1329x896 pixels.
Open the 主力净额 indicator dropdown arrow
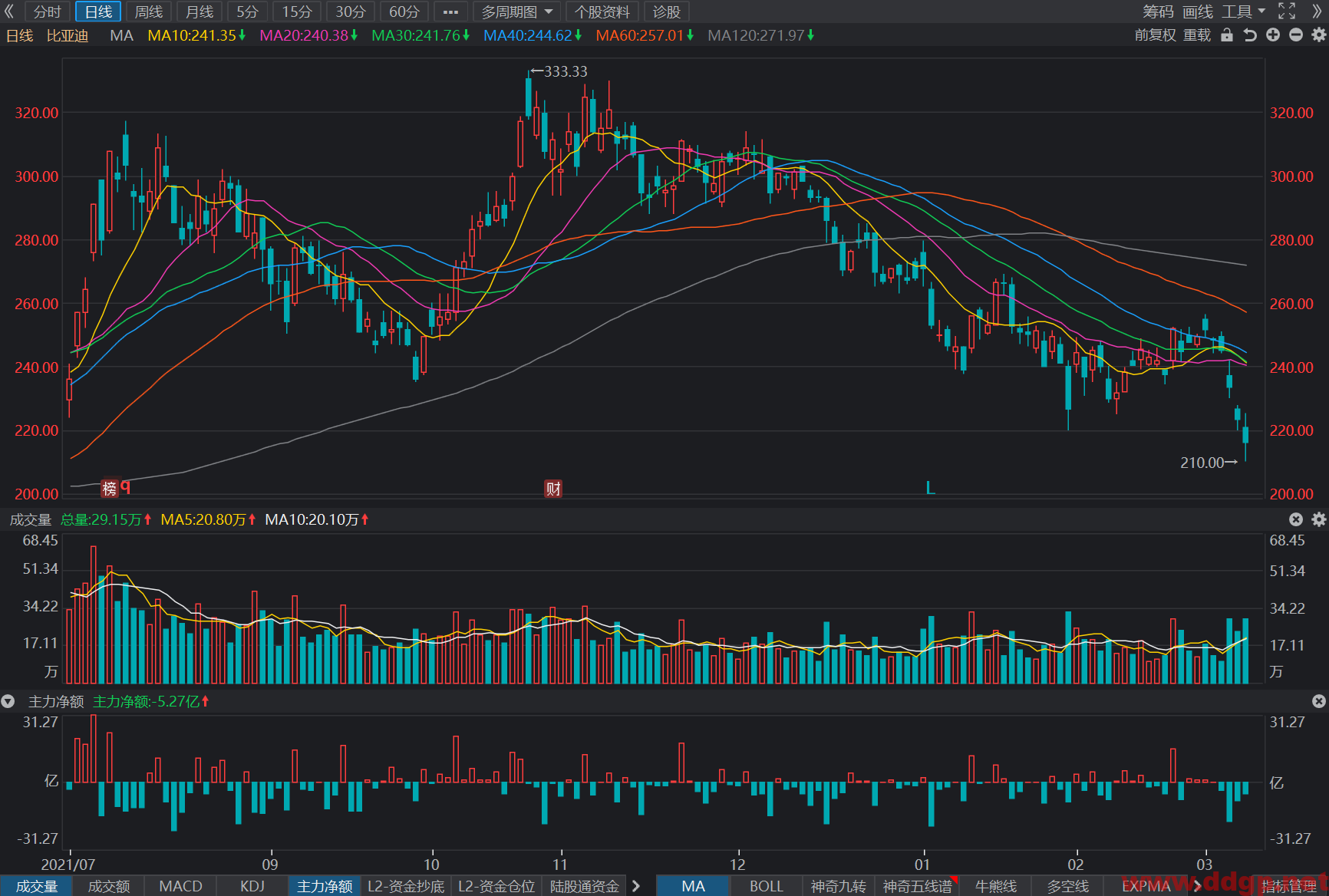pos(8,701)
